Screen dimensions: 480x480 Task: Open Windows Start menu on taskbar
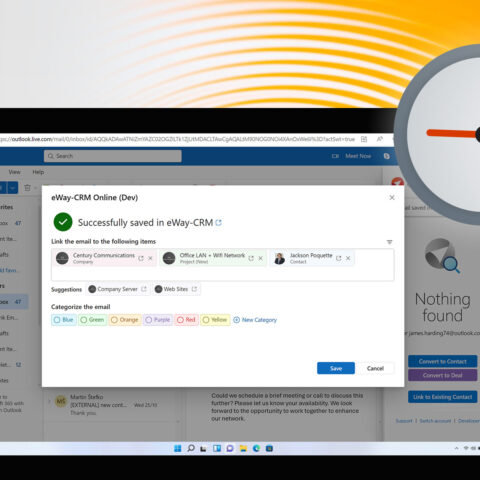tap(178, 448)
